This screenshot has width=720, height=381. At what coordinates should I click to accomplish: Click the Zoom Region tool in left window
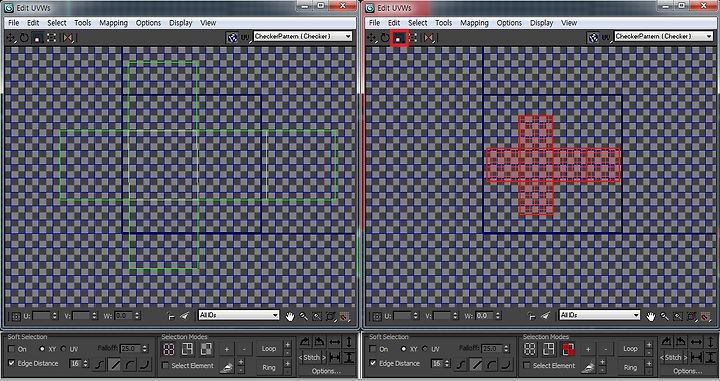(x=317, y=316)
